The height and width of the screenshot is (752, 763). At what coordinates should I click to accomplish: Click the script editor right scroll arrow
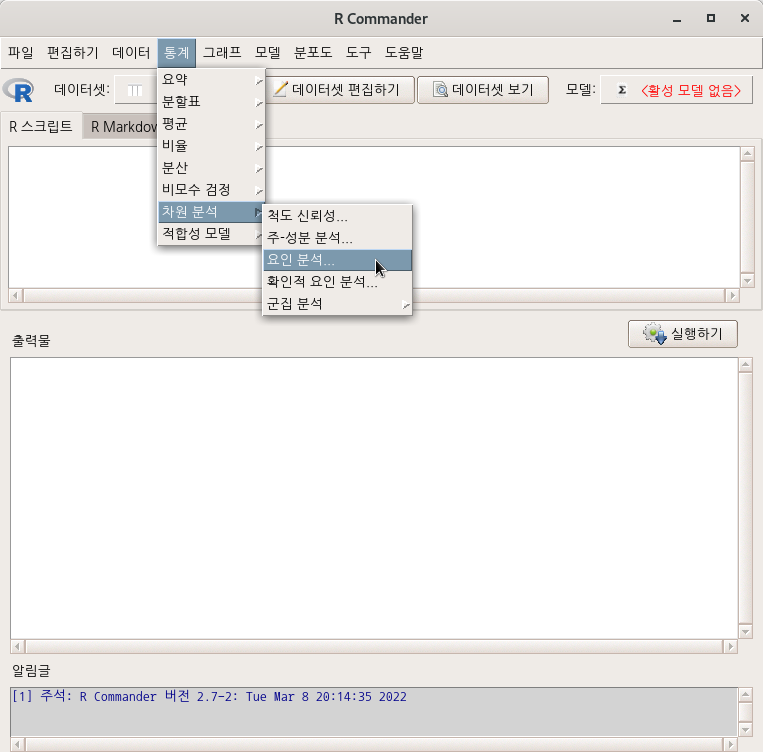tap(732, 295)
